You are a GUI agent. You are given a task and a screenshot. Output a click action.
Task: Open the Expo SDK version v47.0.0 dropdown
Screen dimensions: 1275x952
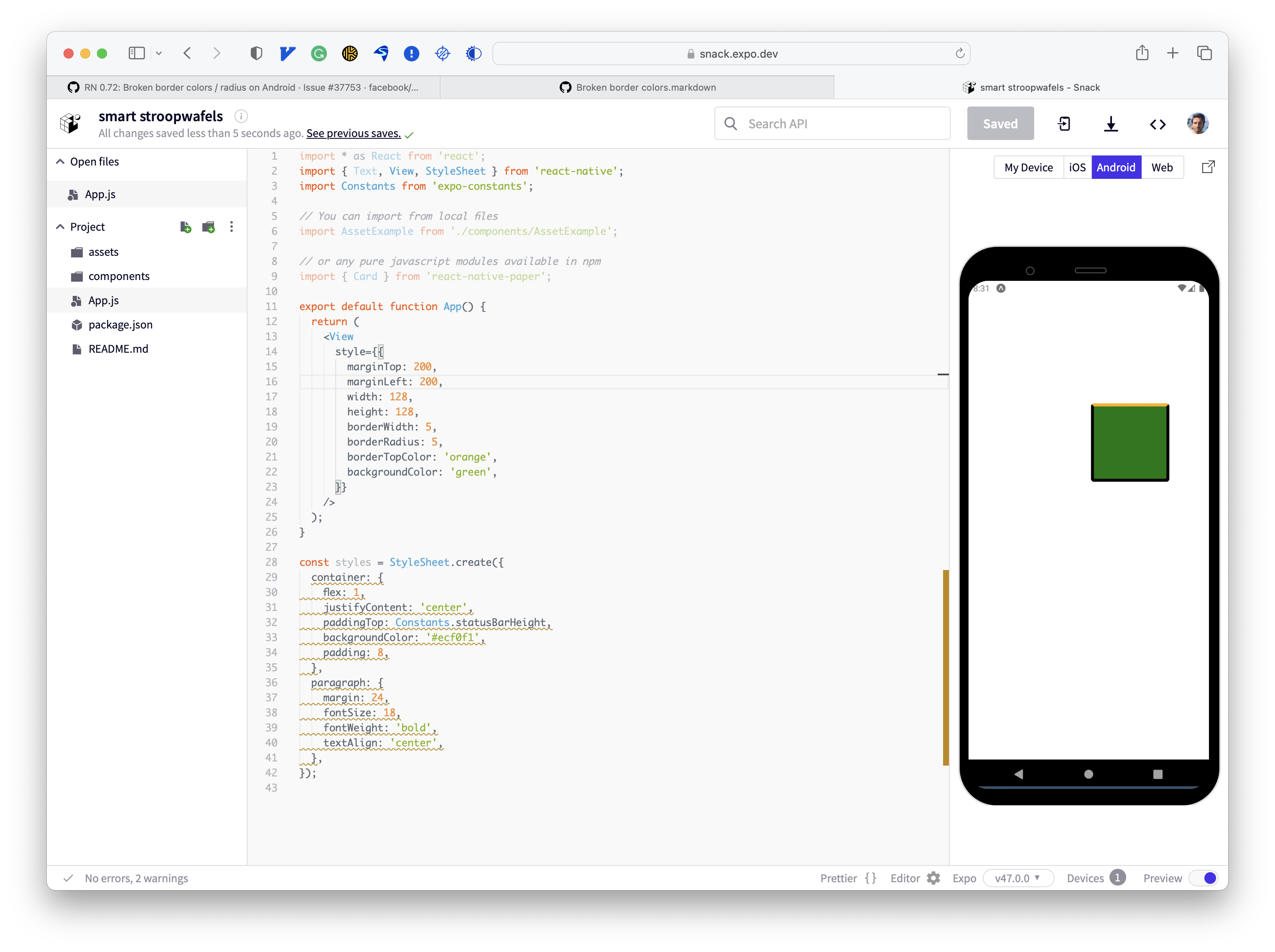(1018, 878)
